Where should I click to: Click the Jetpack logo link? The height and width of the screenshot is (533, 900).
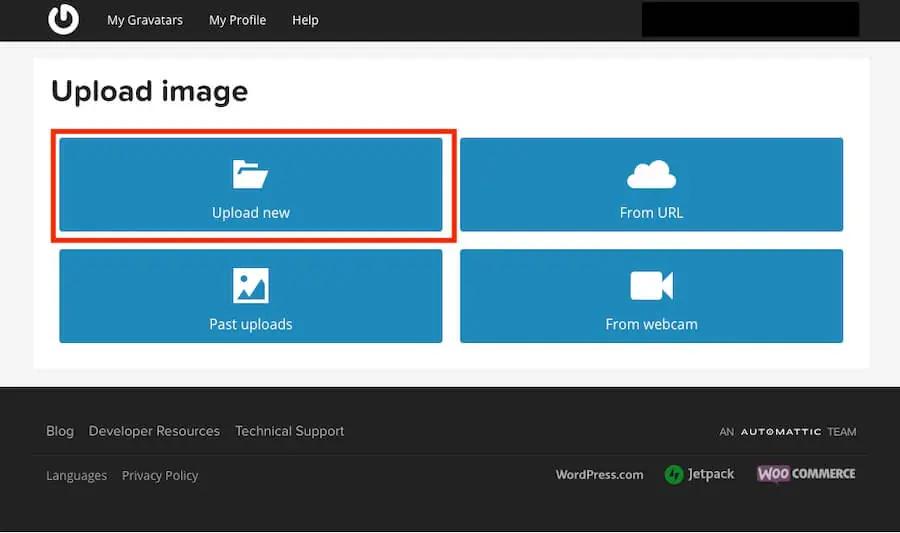(699, 474)
